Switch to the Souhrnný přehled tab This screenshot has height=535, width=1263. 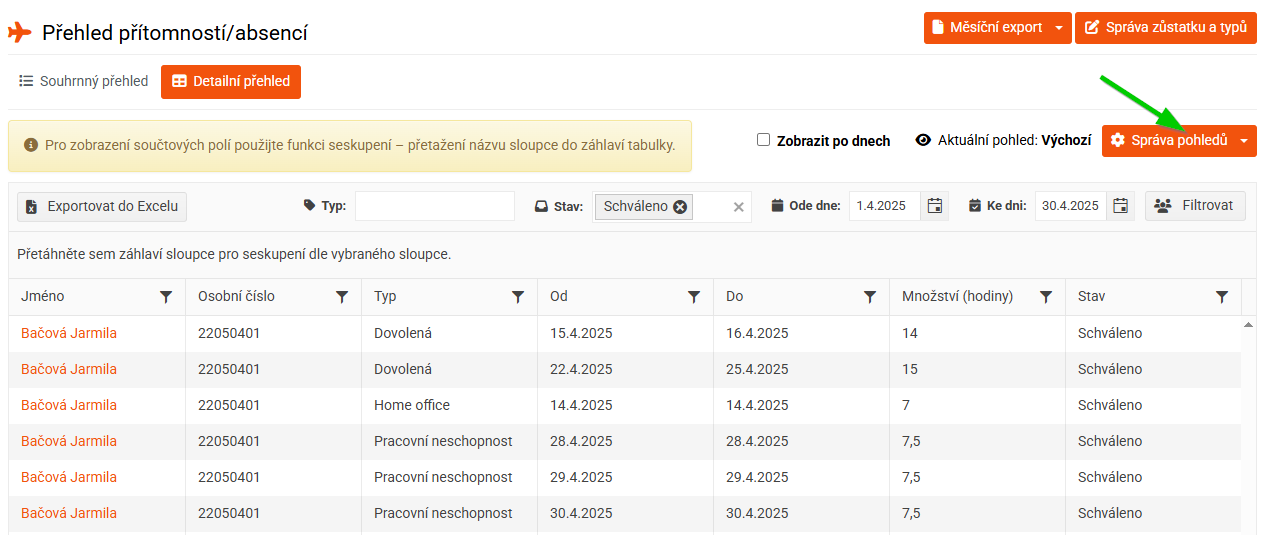pos(84,82)
